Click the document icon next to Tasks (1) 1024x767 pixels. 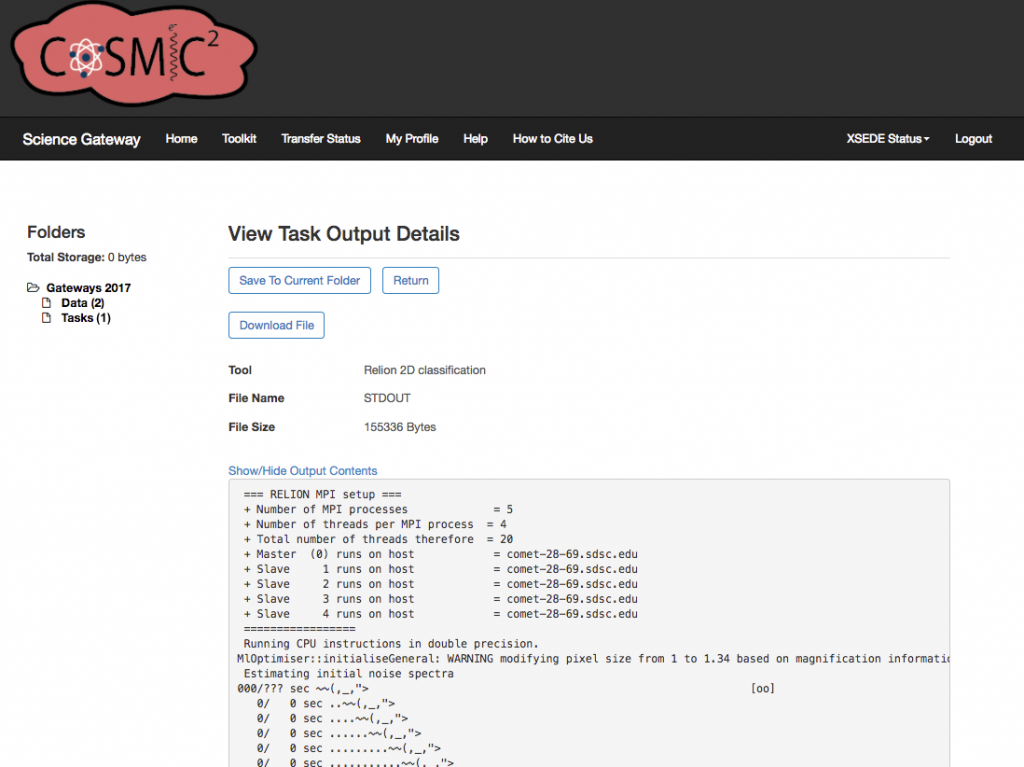tap(46, 317)
